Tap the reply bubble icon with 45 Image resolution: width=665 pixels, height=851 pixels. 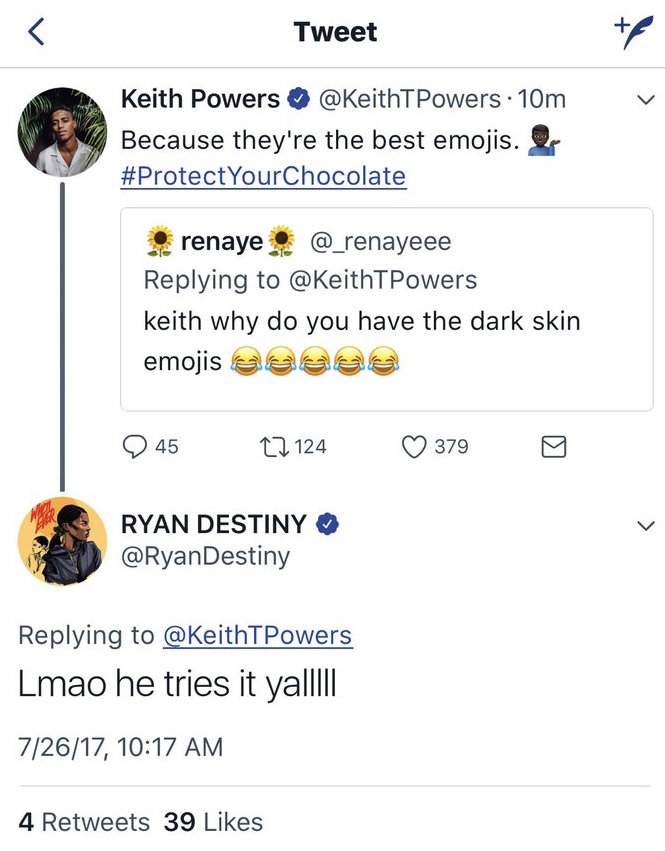[134, 447]
